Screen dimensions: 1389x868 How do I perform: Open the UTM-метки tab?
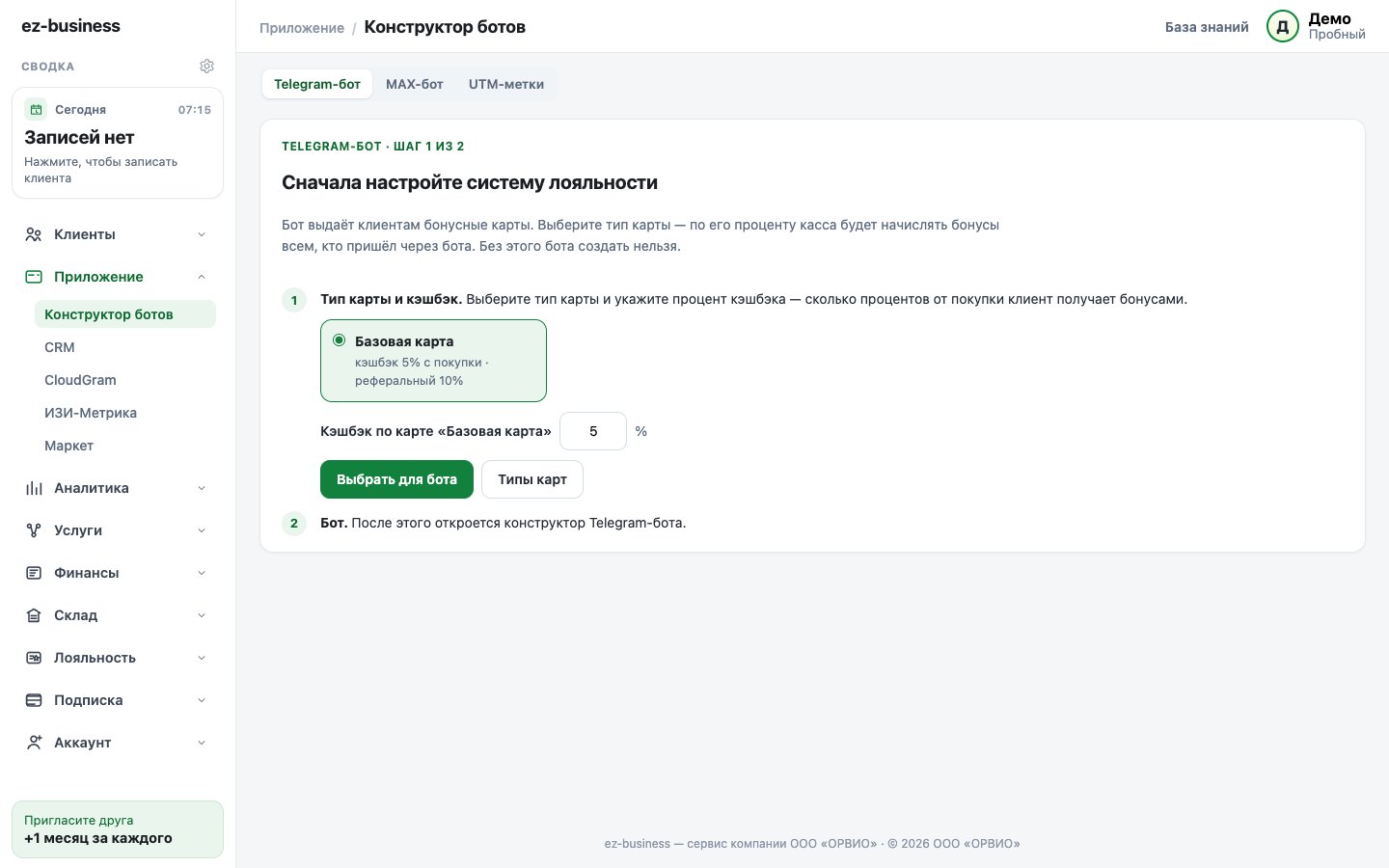pyautogui.click(x=506, y=84)
